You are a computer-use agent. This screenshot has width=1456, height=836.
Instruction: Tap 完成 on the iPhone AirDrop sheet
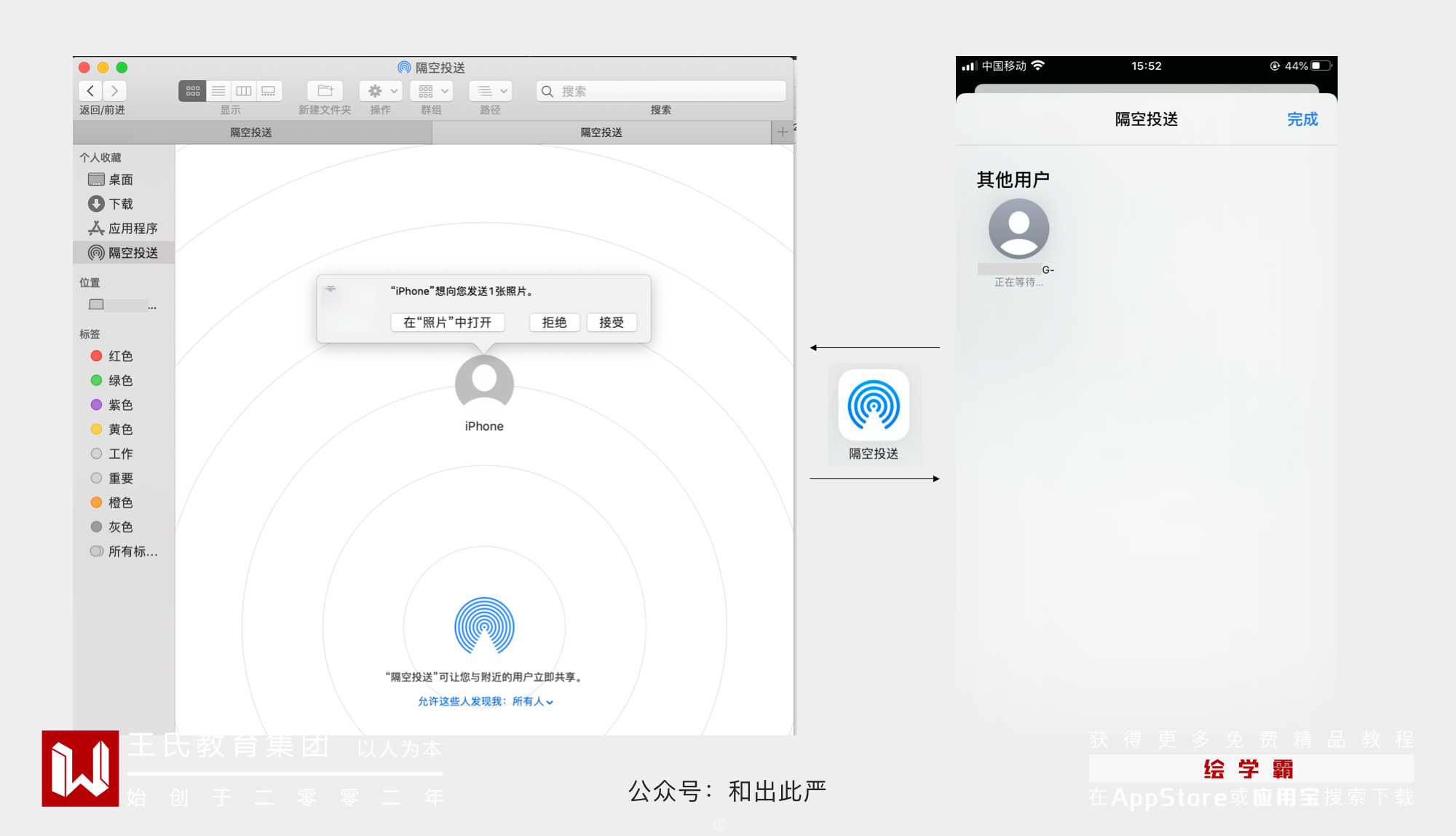pyautogui.click(x=1302, y=119)
